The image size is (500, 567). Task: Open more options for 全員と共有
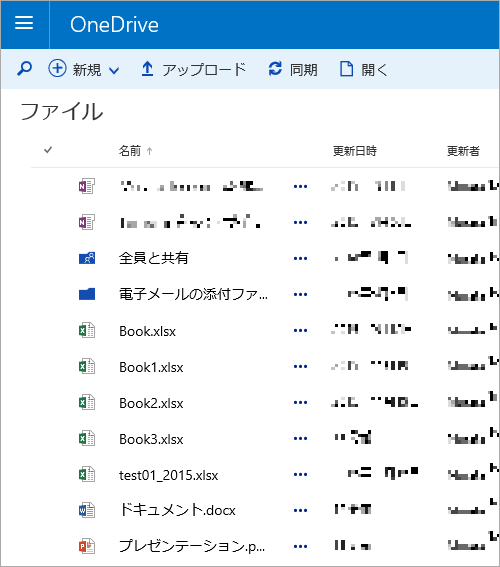(x=300, y=259)
